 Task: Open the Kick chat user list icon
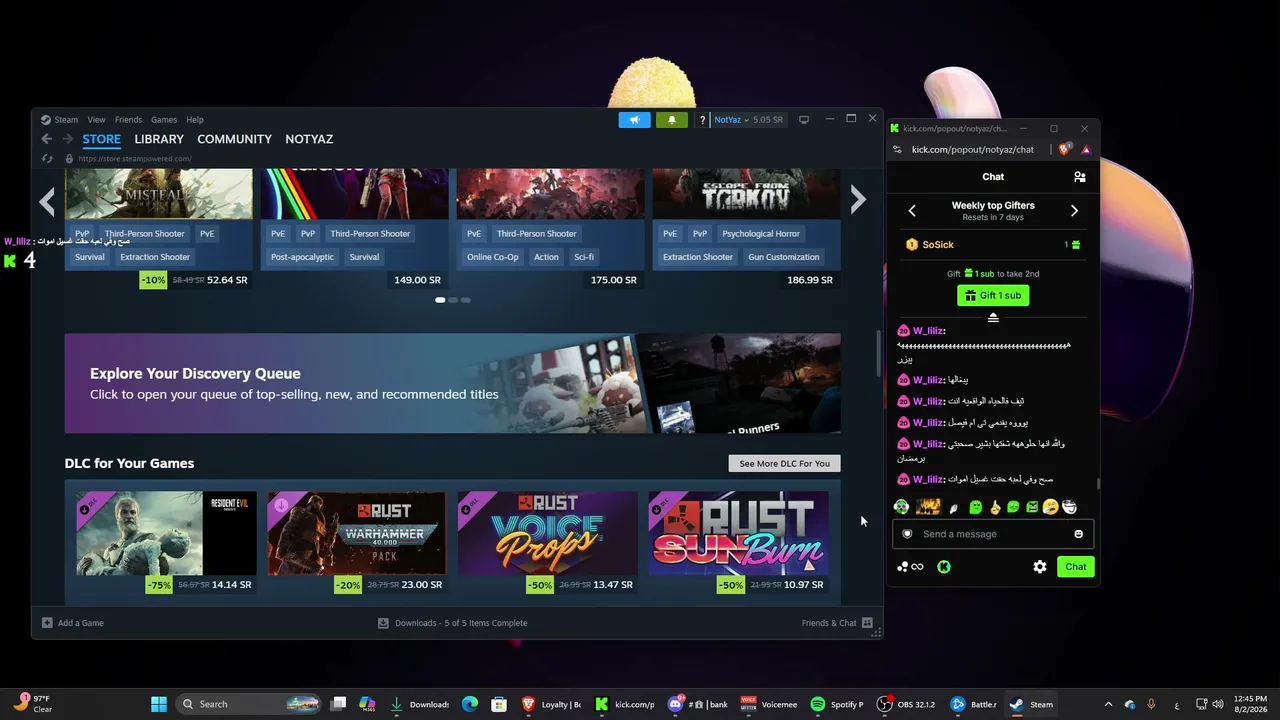(x=1080, y=177)
